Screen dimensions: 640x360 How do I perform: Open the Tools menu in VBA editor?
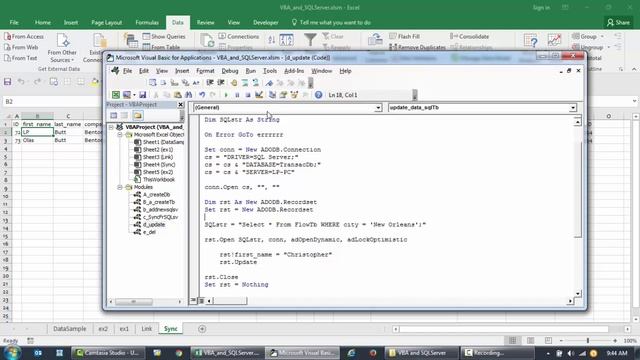270,71
